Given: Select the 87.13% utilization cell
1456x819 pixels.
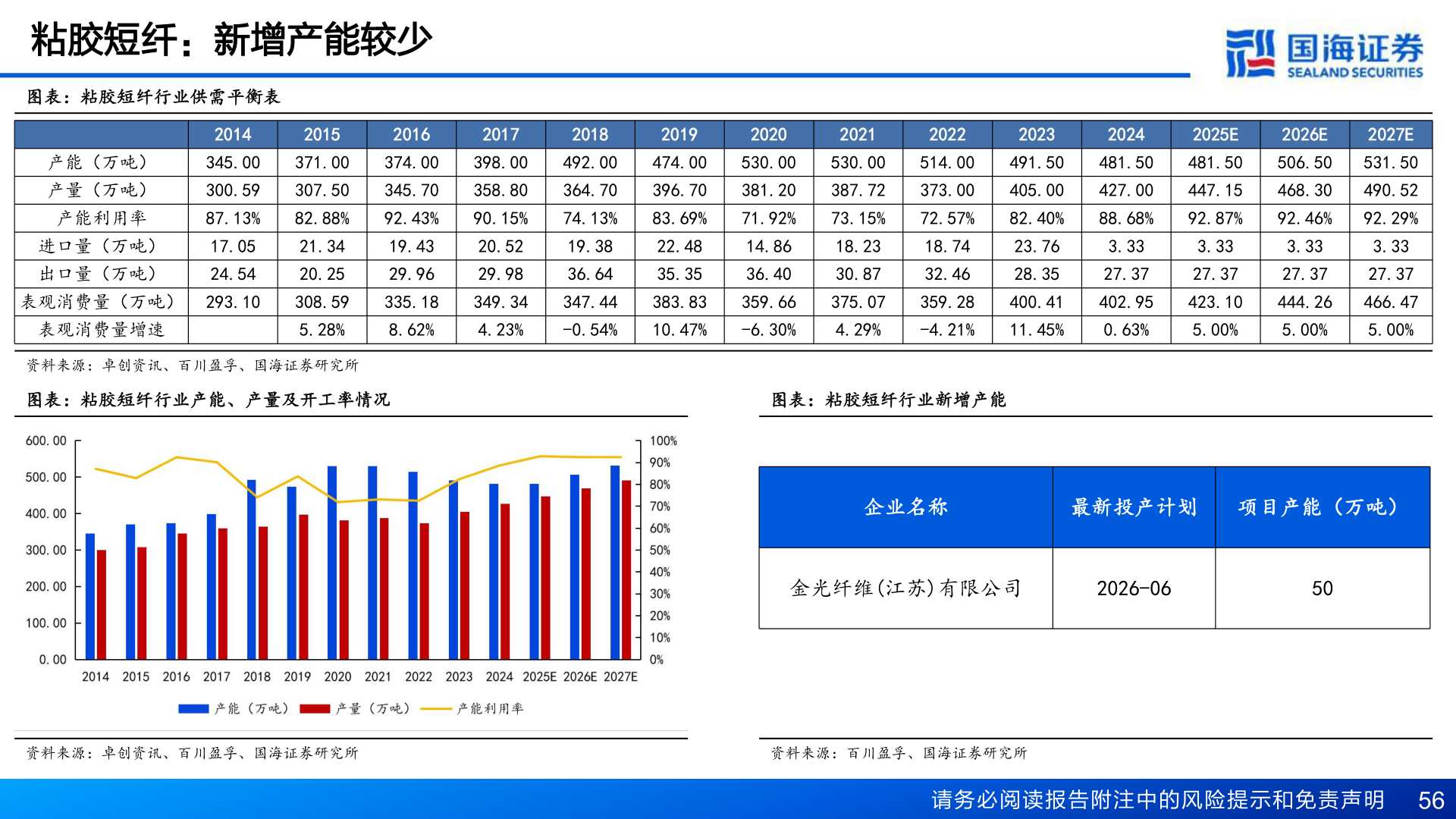Looking at the screenshot, I should tap(233, 218).
